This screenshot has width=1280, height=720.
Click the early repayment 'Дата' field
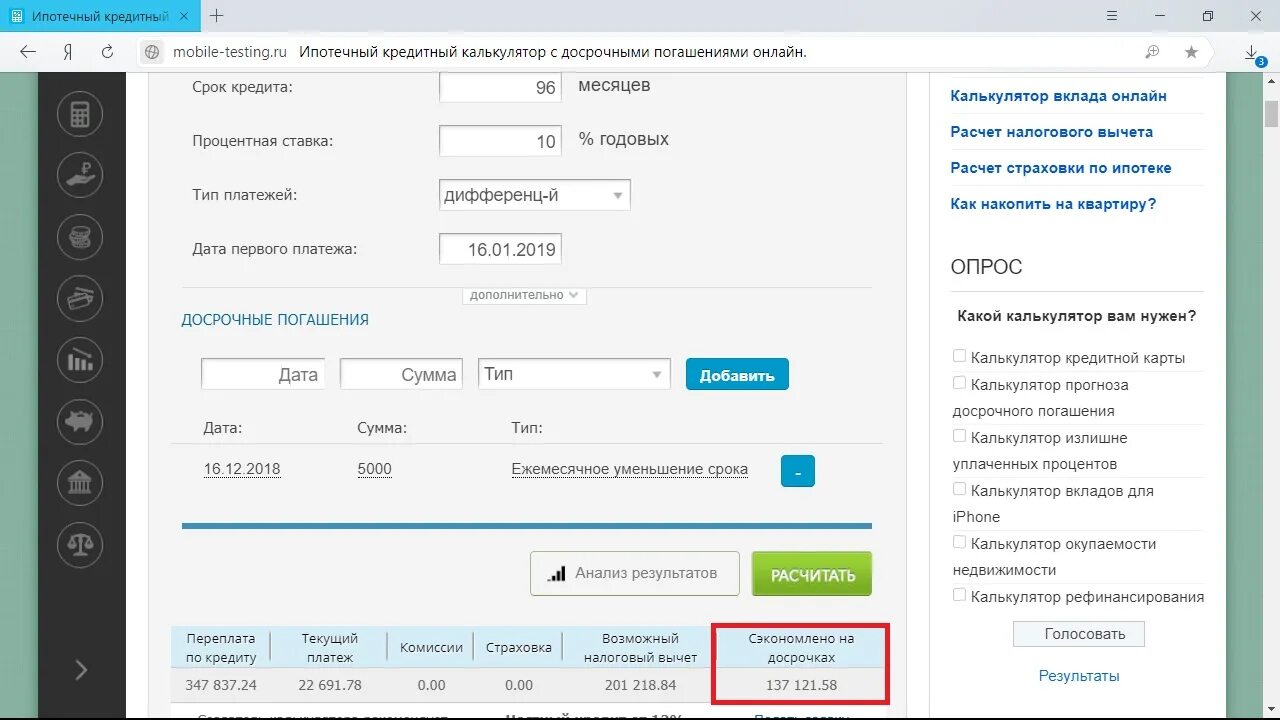click(x=263, y=374)
